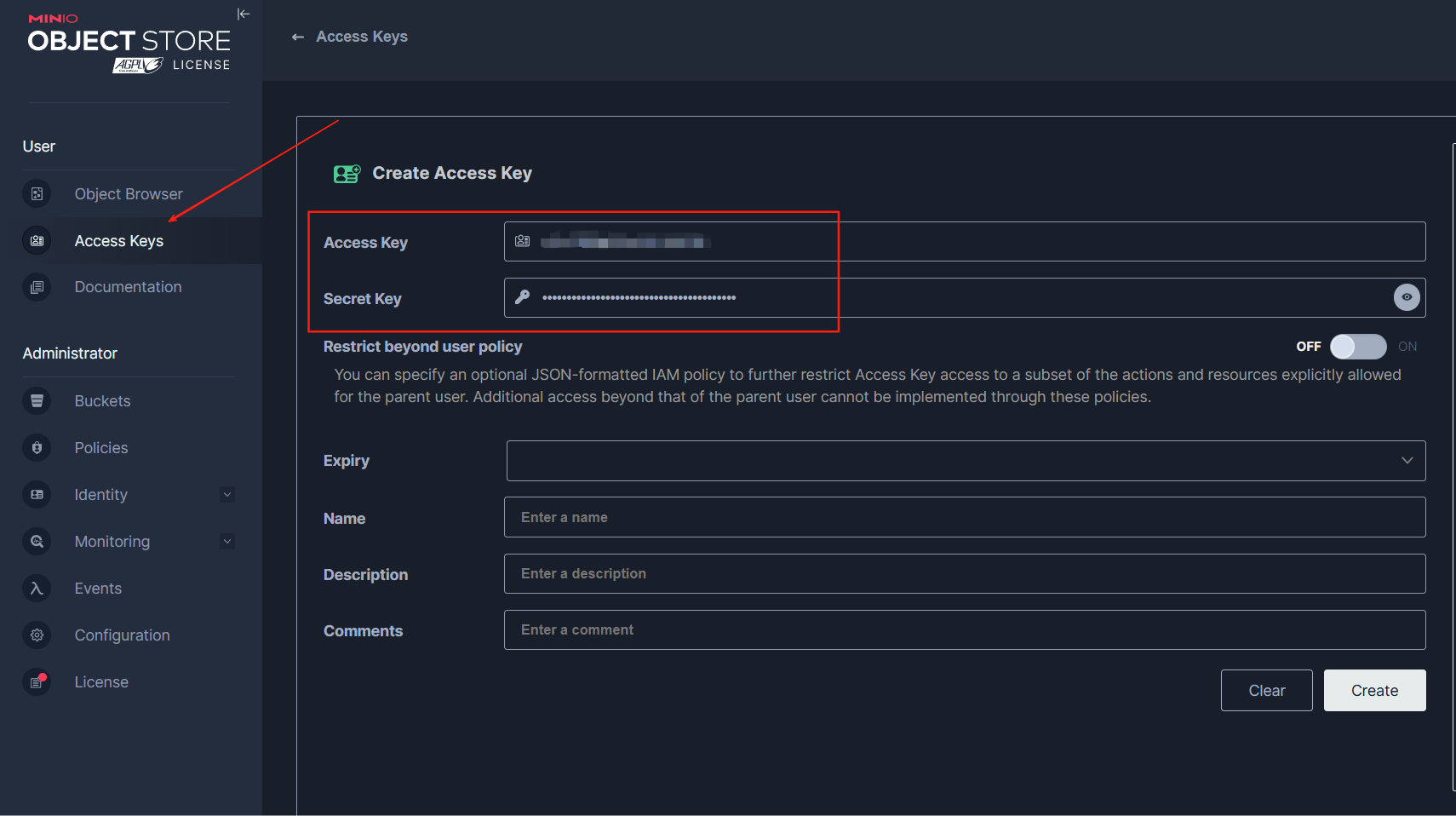1456x816 pixels.
Task: Expand the Identity submenu chevron
Action: (227, 495)
